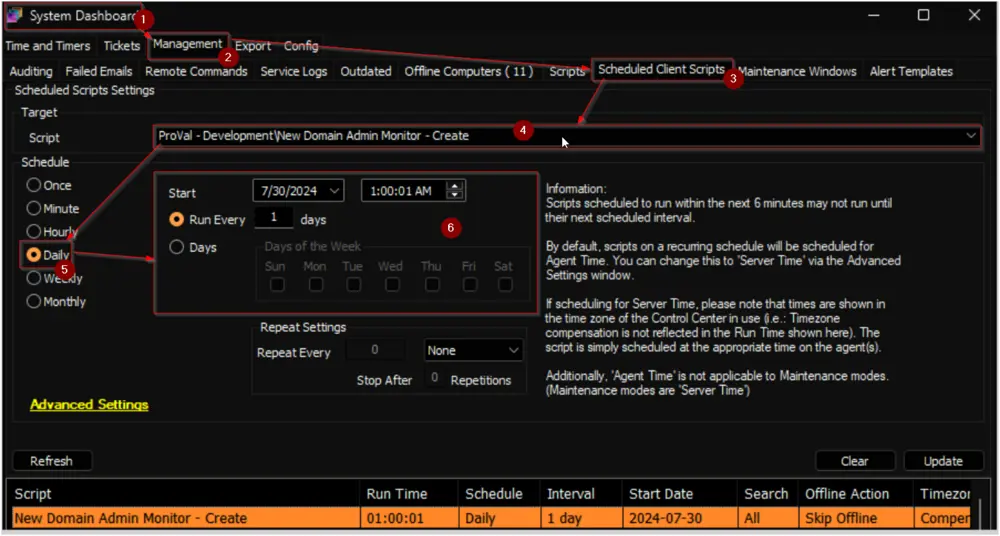Viewport: 1000px width, 536px height.
Task: Click the Run Every days number field
Action: [274, 218]
